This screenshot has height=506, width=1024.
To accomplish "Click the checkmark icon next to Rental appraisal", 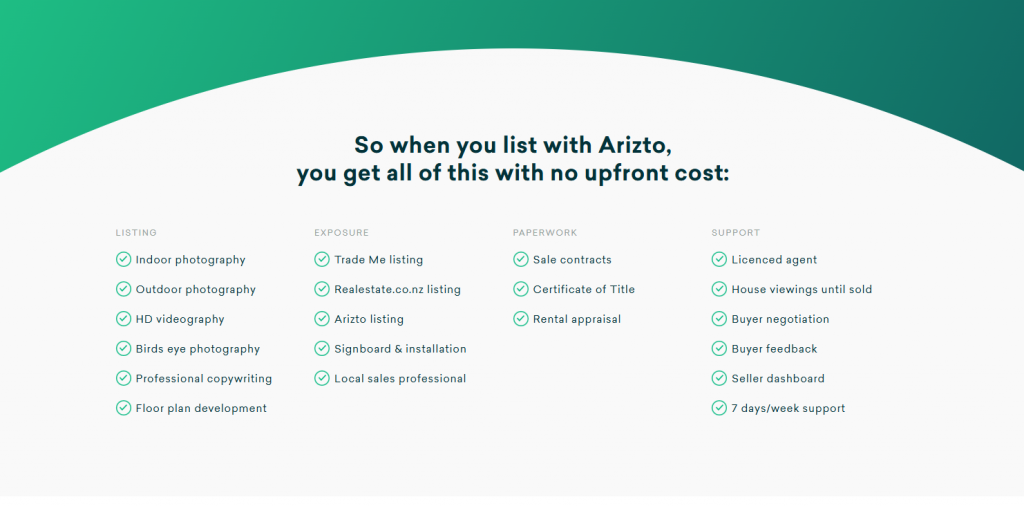I will 521,319.
